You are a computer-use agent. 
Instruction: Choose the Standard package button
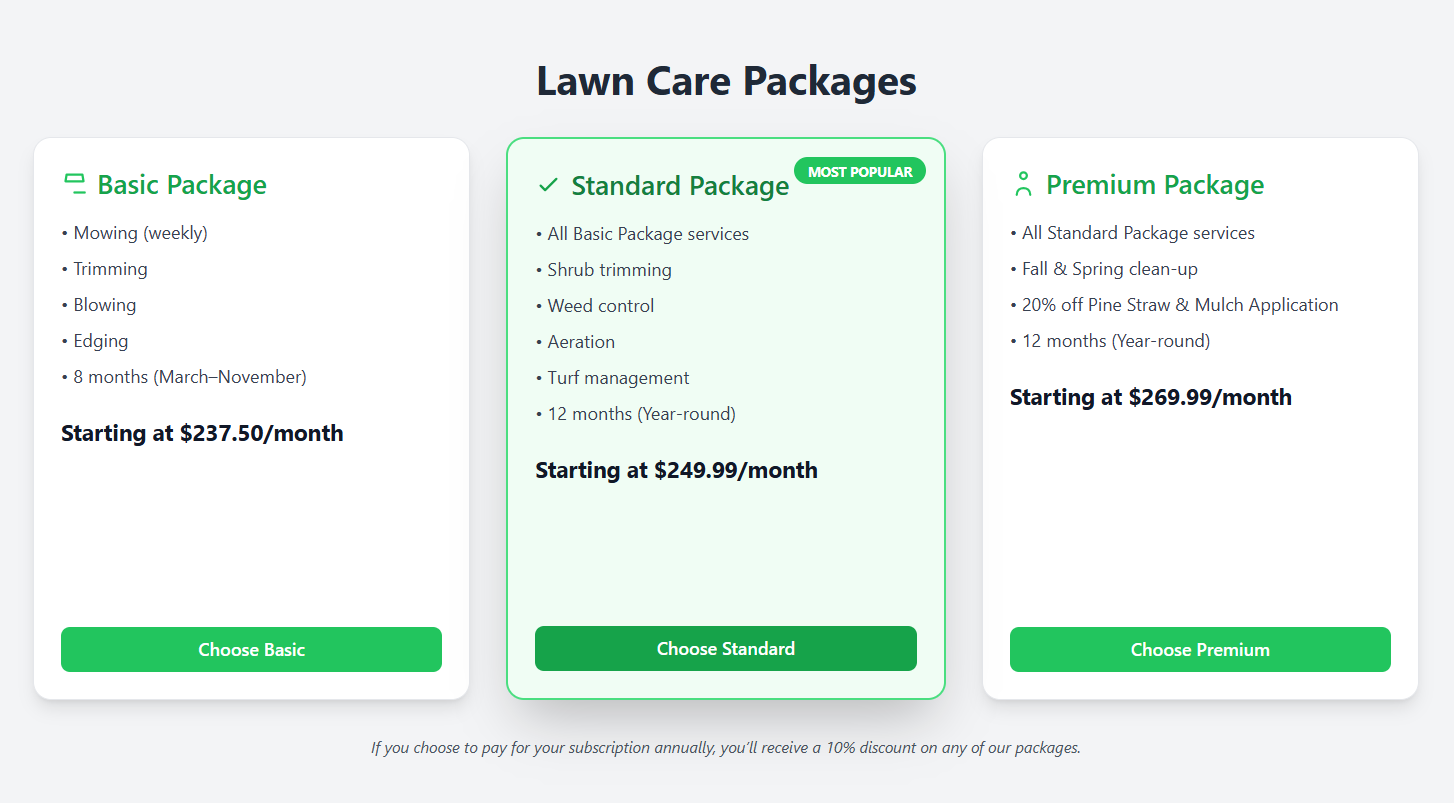point(726,648)
